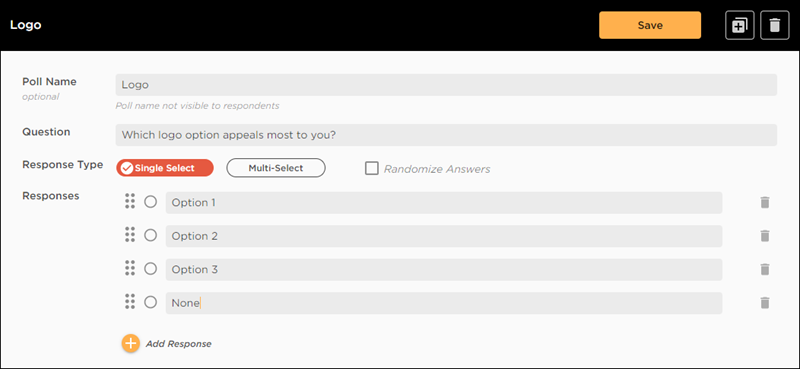Click the duplicate poll icon
The image size is (800, 369).
tap(739, 26)
